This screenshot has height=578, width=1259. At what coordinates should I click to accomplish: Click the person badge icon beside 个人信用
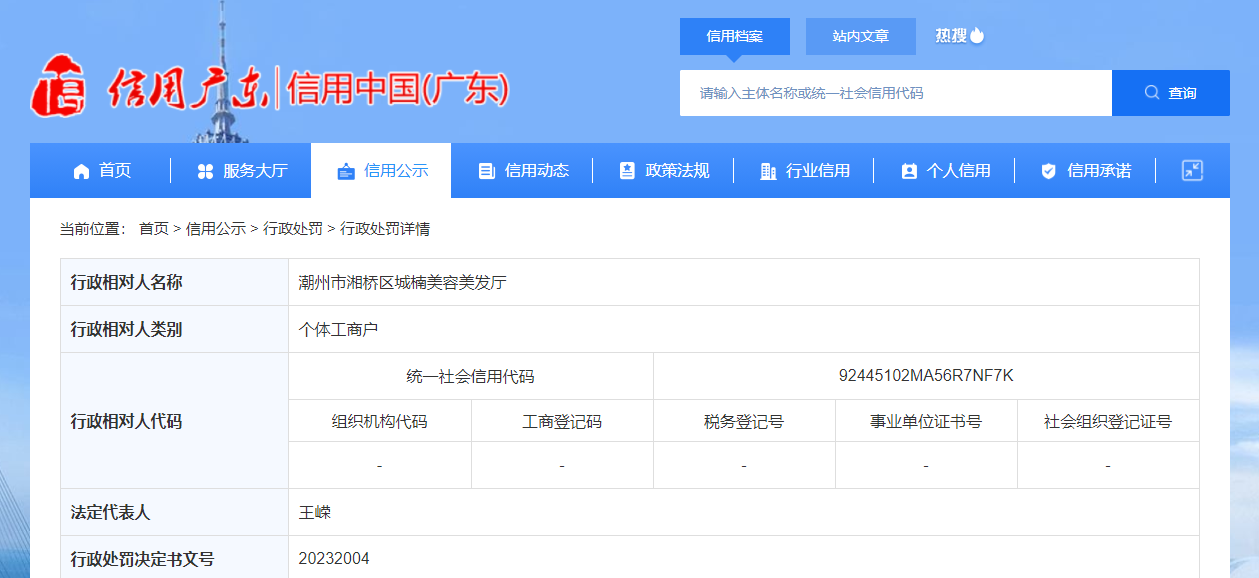click(x=909, y=171)
